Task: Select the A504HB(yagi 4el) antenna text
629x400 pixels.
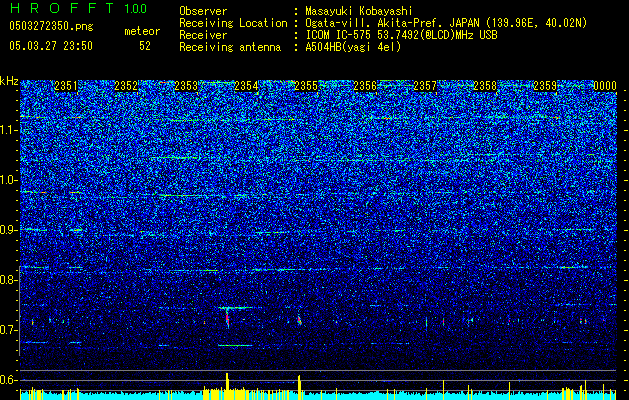Action: point(353,47)
